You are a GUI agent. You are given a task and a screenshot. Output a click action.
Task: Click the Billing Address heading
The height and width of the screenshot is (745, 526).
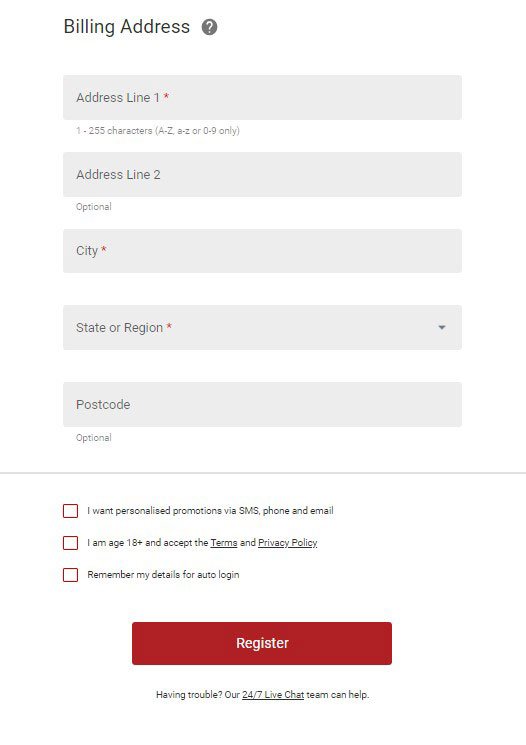pyautogui.click(x=126, y=27)
